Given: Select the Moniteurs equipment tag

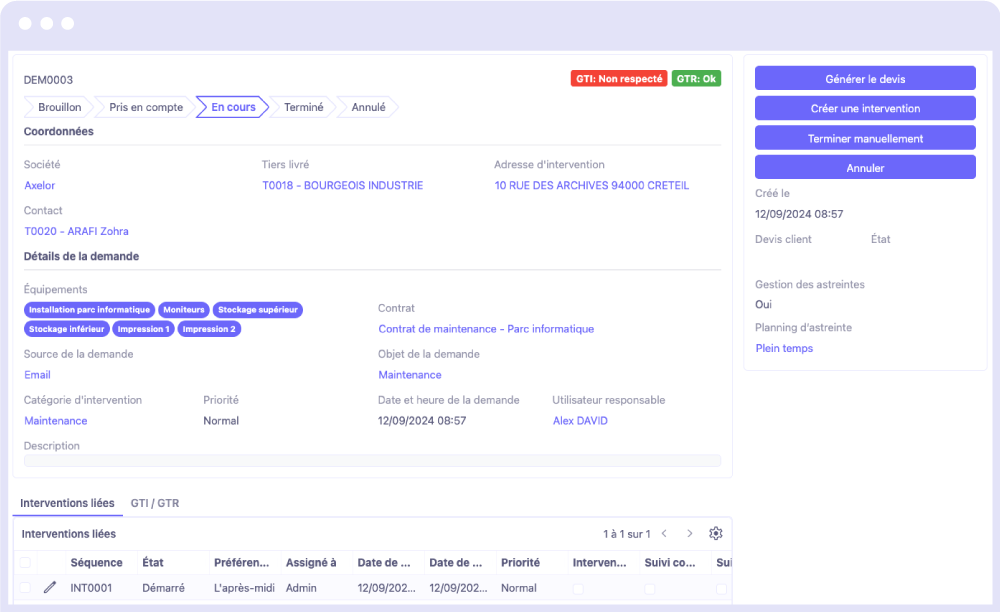Looking at the screenshot, I should [184, 310].
